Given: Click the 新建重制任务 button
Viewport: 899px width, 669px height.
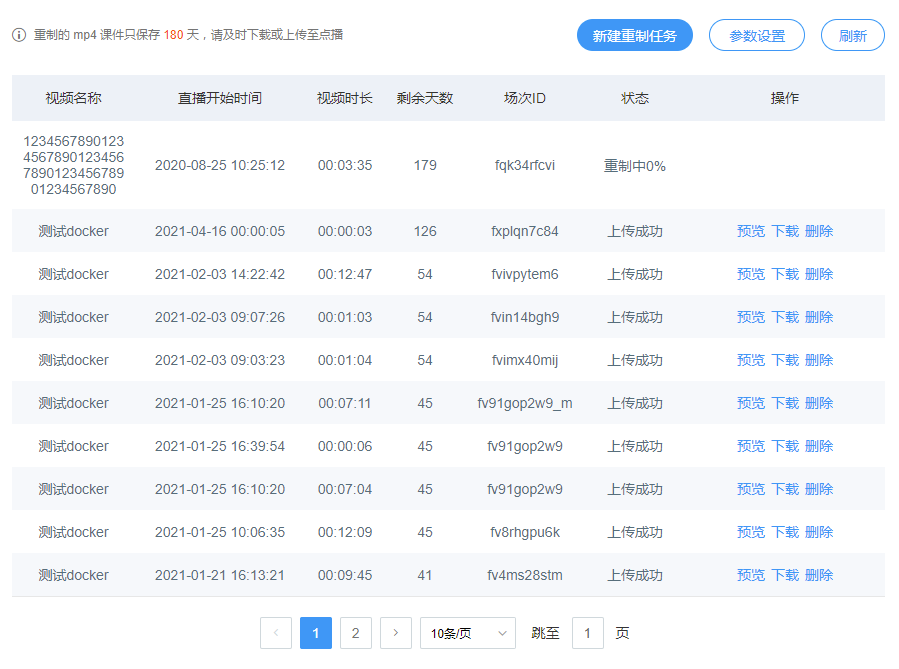Looking at the screenshot, I should [x=635, y=36].
